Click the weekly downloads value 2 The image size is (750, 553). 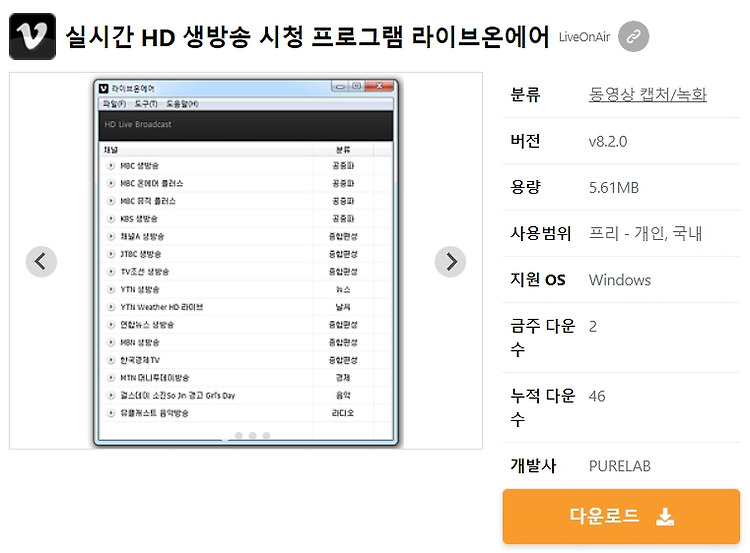pos(593,326)
